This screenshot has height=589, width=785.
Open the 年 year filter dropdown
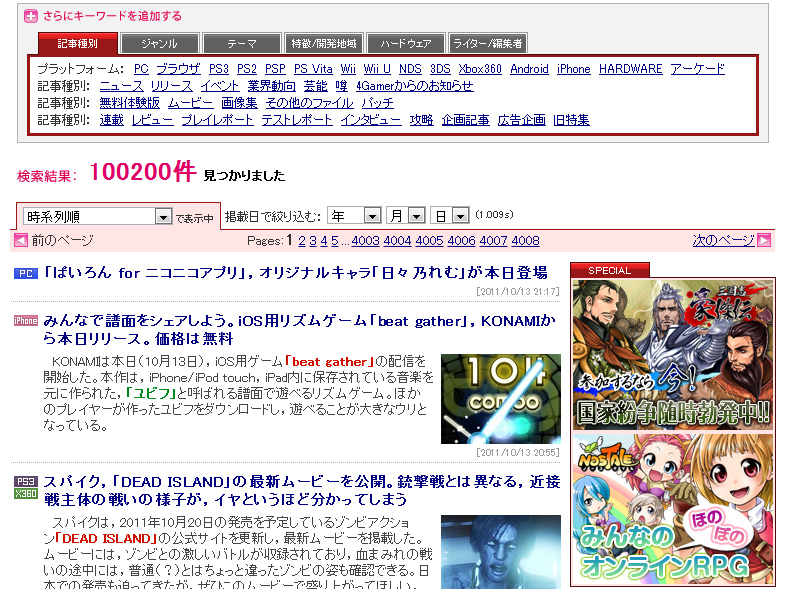(x=354, y=216)
